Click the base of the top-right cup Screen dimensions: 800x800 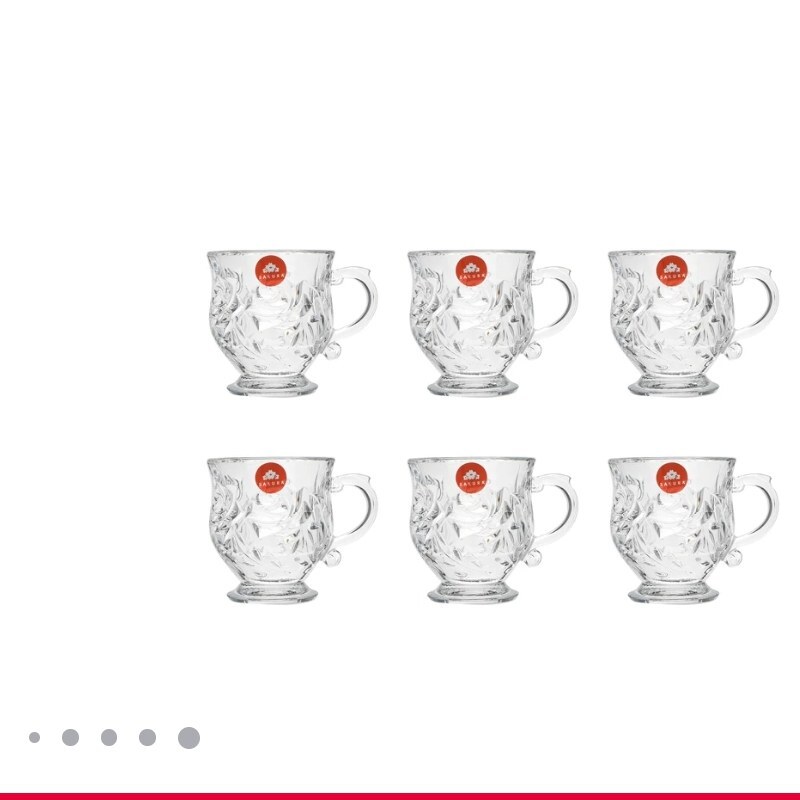673,386
